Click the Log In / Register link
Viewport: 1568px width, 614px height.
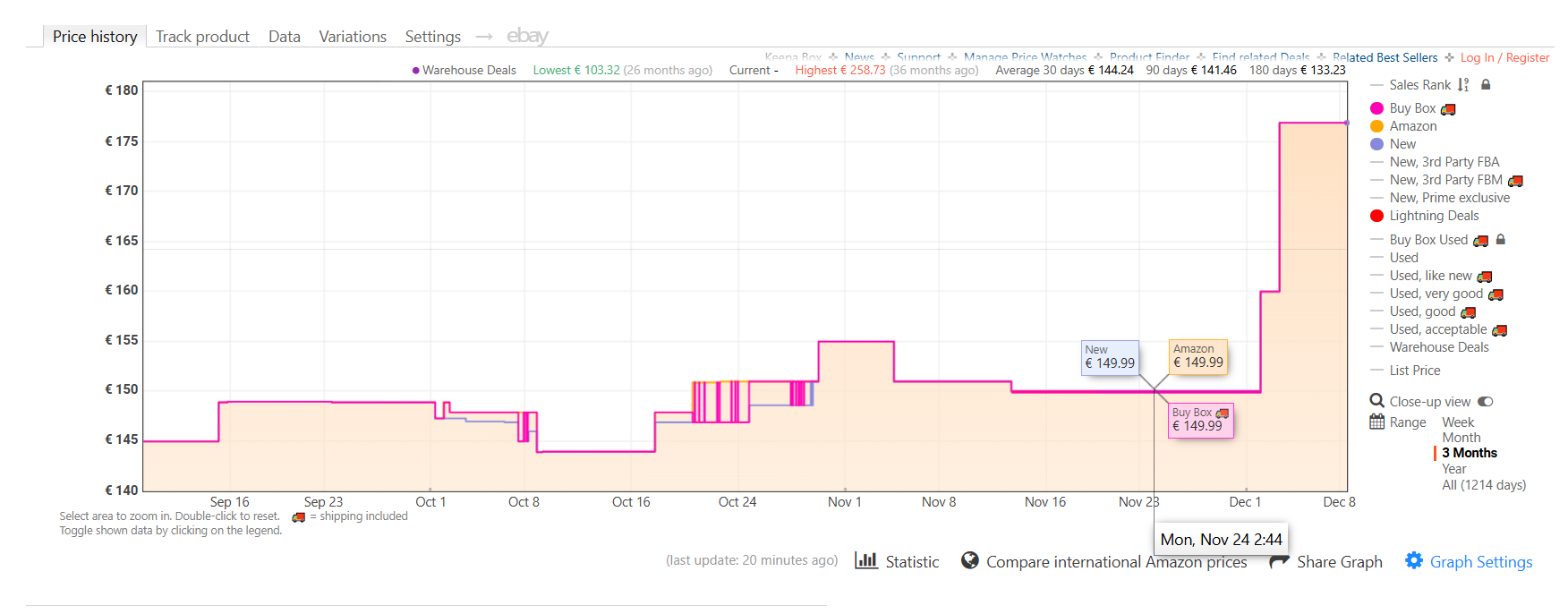[1505, 57]
